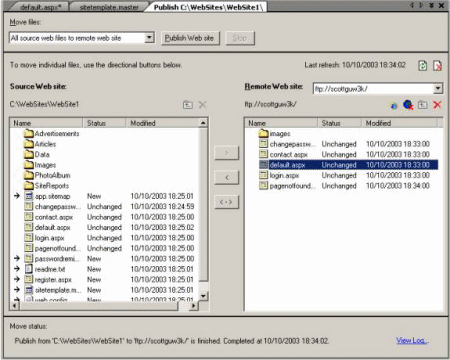Image resolution: width=450 pixels, height=360 pixels.
Task: Click the remote site red delete X icon
Action: 437,105
